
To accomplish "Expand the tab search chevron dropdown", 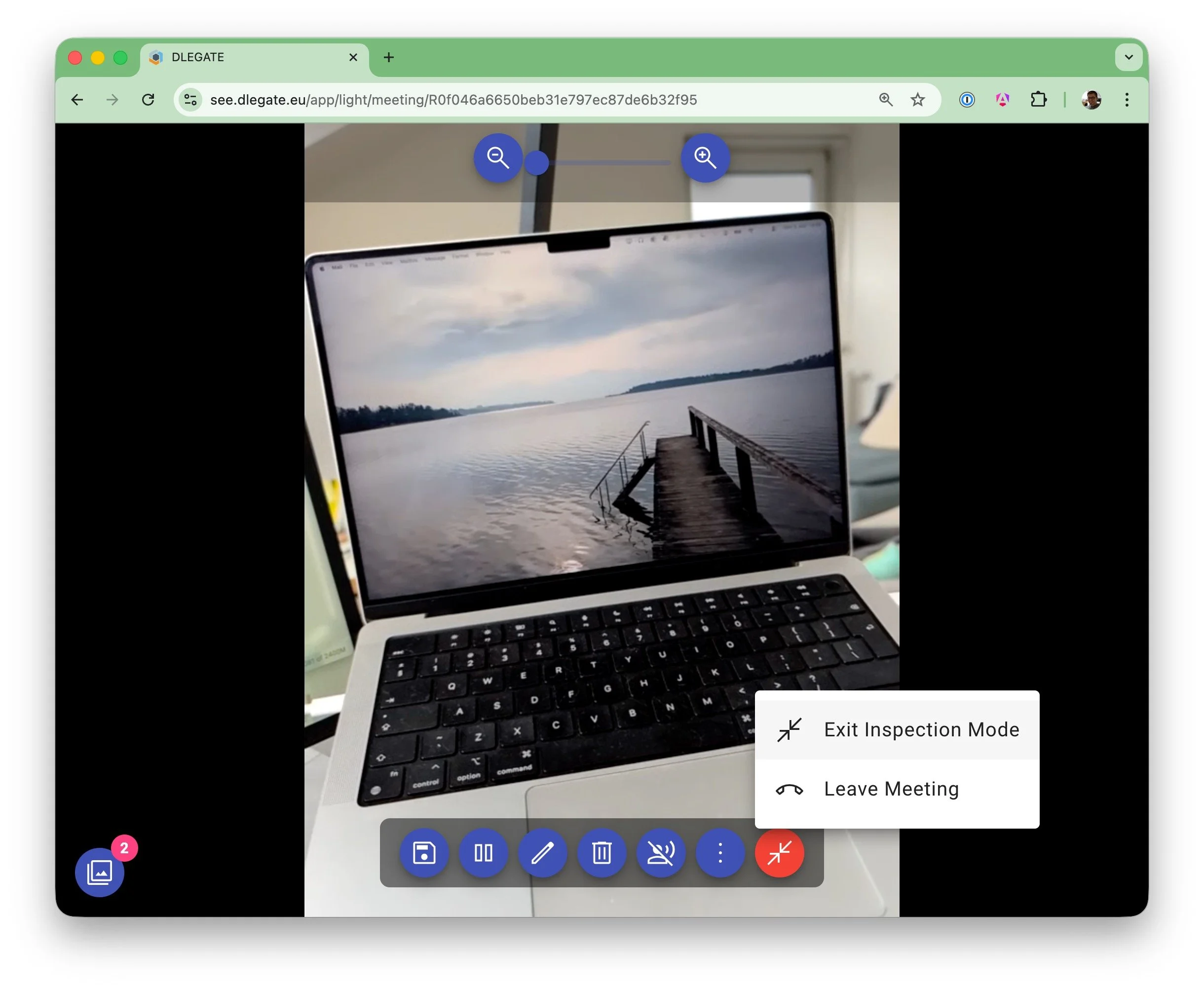I will (1128, 57).
